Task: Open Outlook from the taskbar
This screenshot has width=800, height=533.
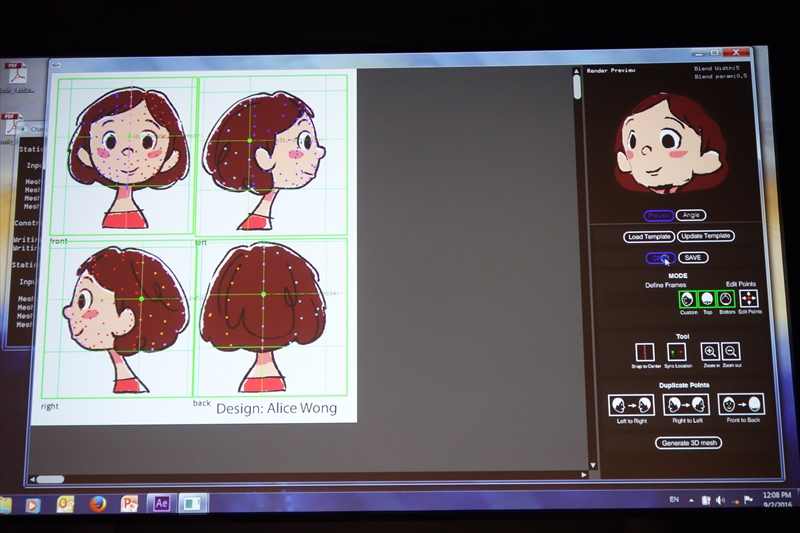Action: [x=65, y=504]
